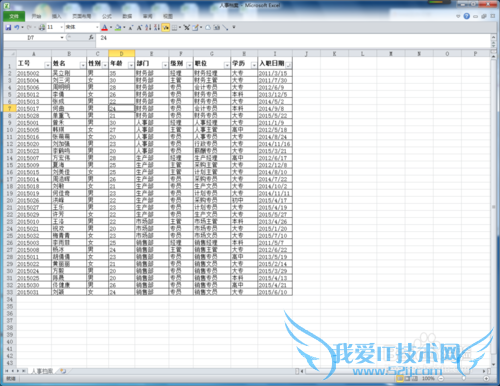The image size is (500, 386).
Task: Open the 学历 column filter dropdown
Action: (x=254, y=65)
